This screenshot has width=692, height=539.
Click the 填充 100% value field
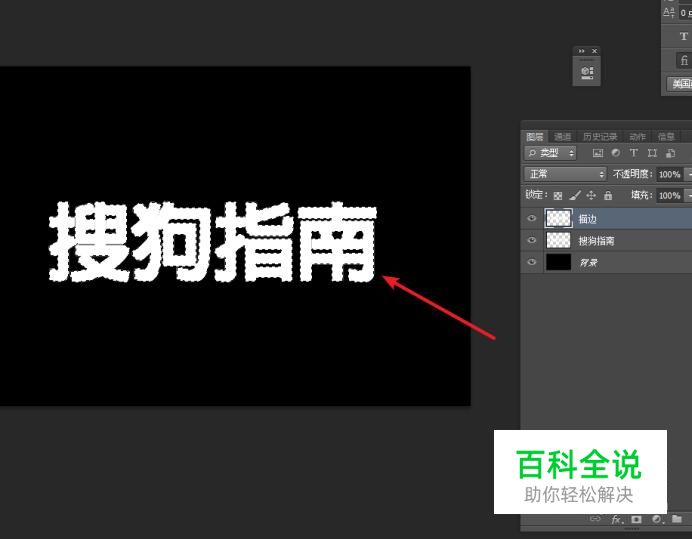point(669,195)
